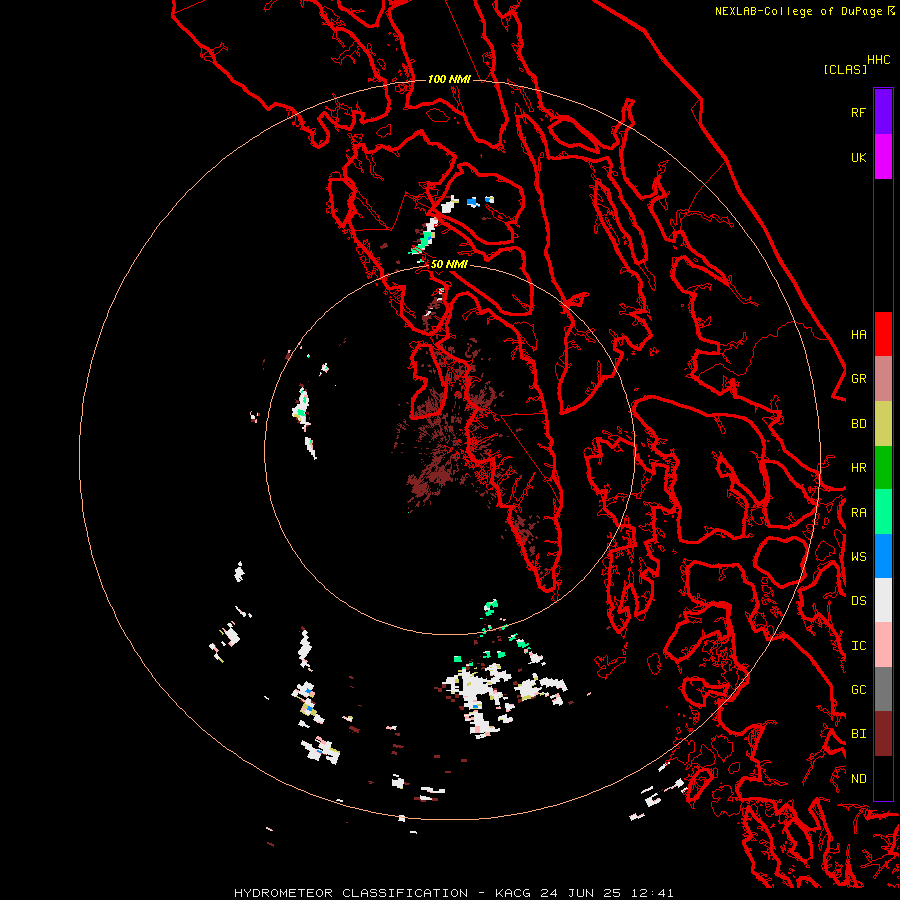The height and width of the screenshot is (900, 900).
Task: Click the 'HA' legend label
Action: click(x=858, y=335)
